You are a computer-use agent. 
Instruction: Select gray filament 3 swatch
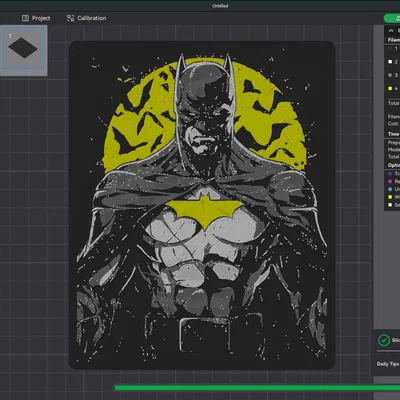[x=390, y=75]
